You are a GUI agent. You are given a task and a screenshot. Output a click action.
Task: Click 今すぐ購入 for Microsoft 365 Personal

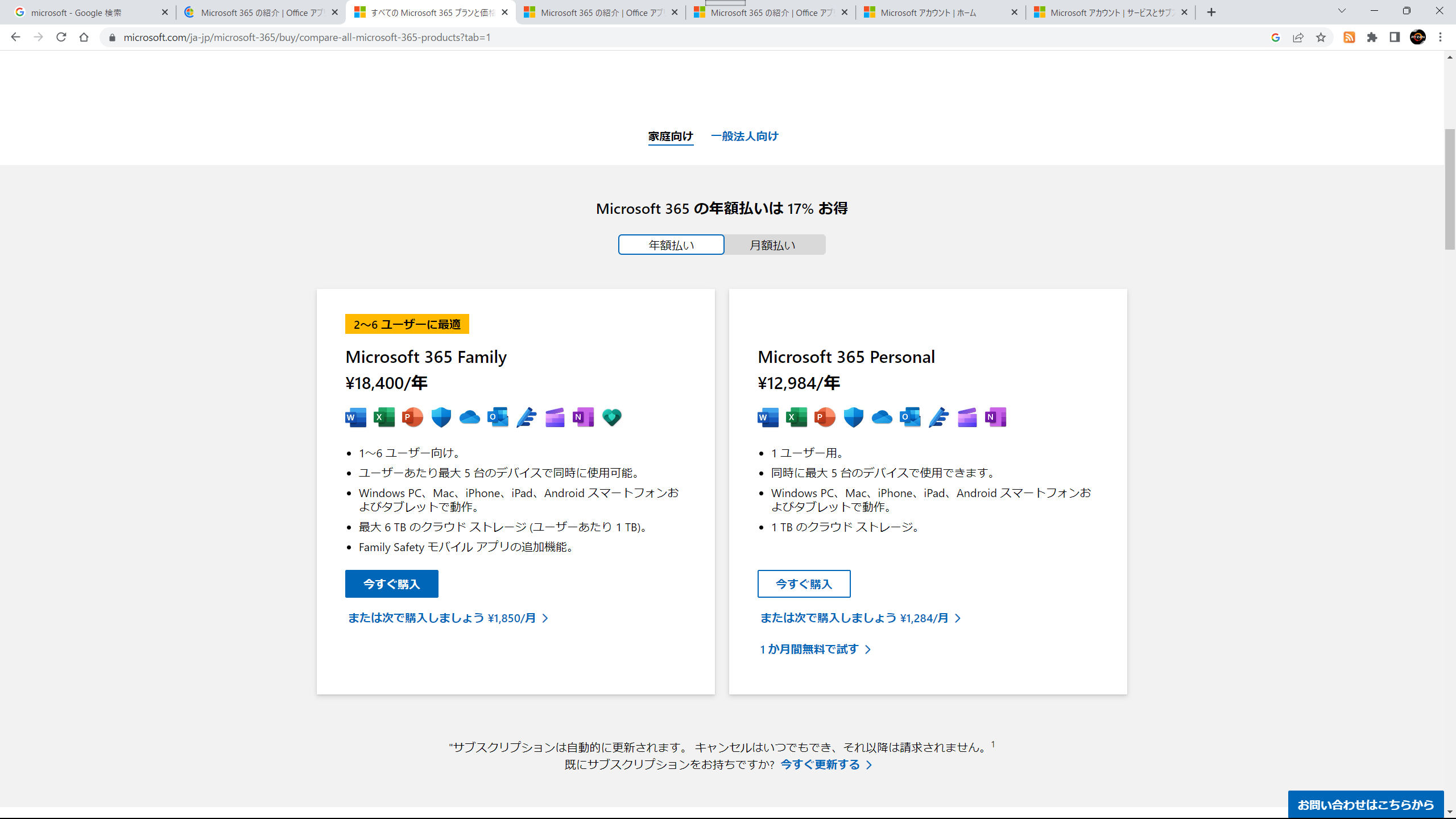804,584
